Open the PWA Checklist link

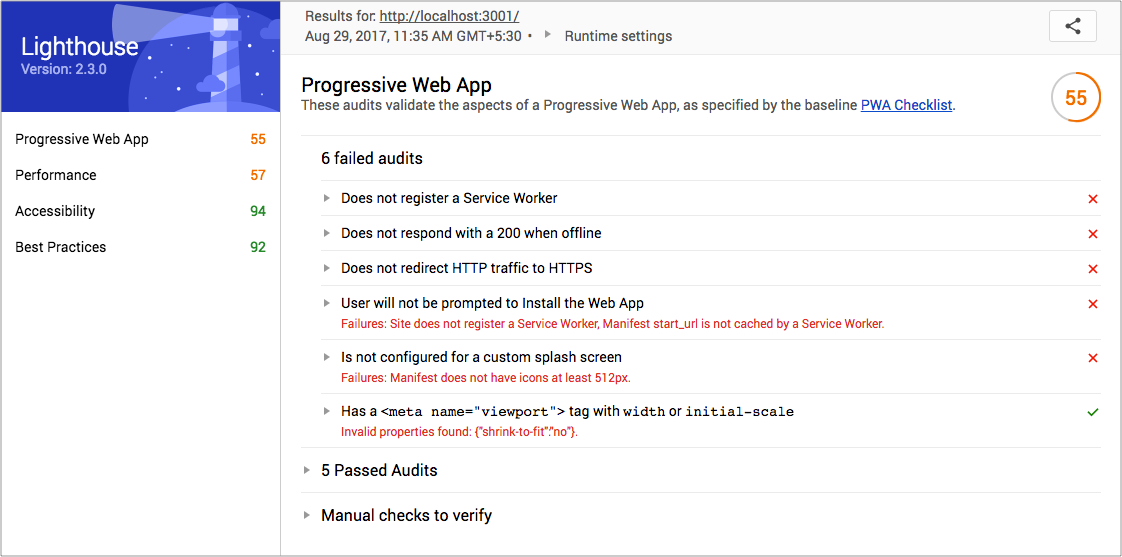907,105
